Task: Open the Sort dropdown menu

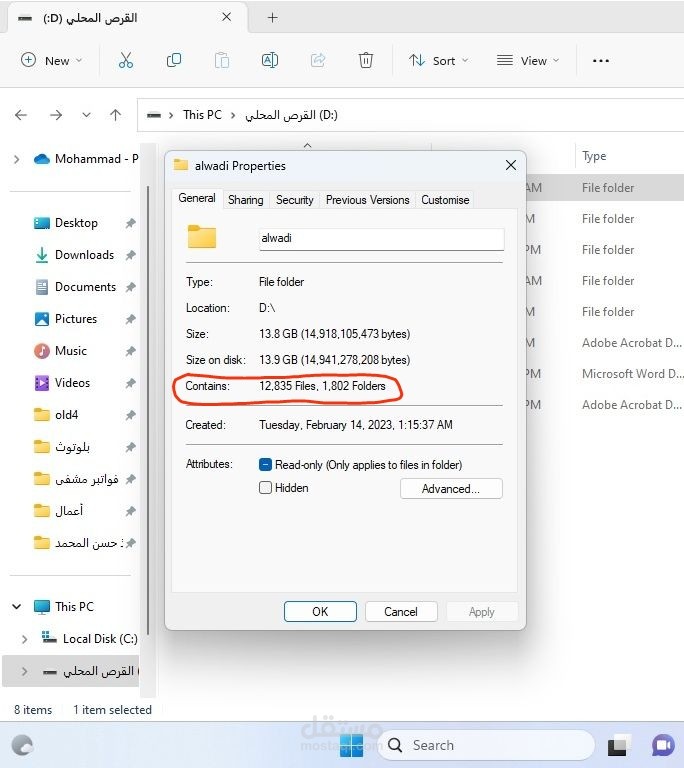Action: point(439,61)
